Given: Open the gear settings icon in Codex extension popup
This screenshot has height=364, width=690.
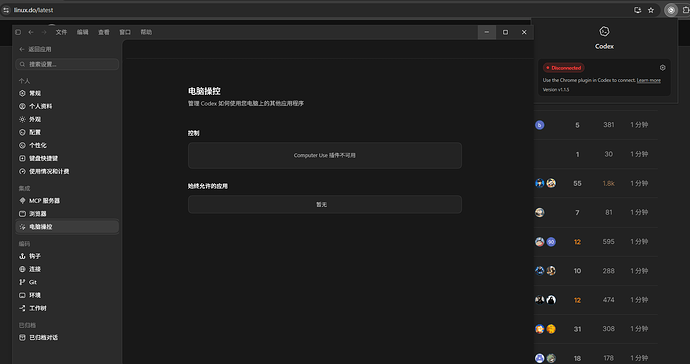Looking at the screenshot, I should (x=662, y=68).
